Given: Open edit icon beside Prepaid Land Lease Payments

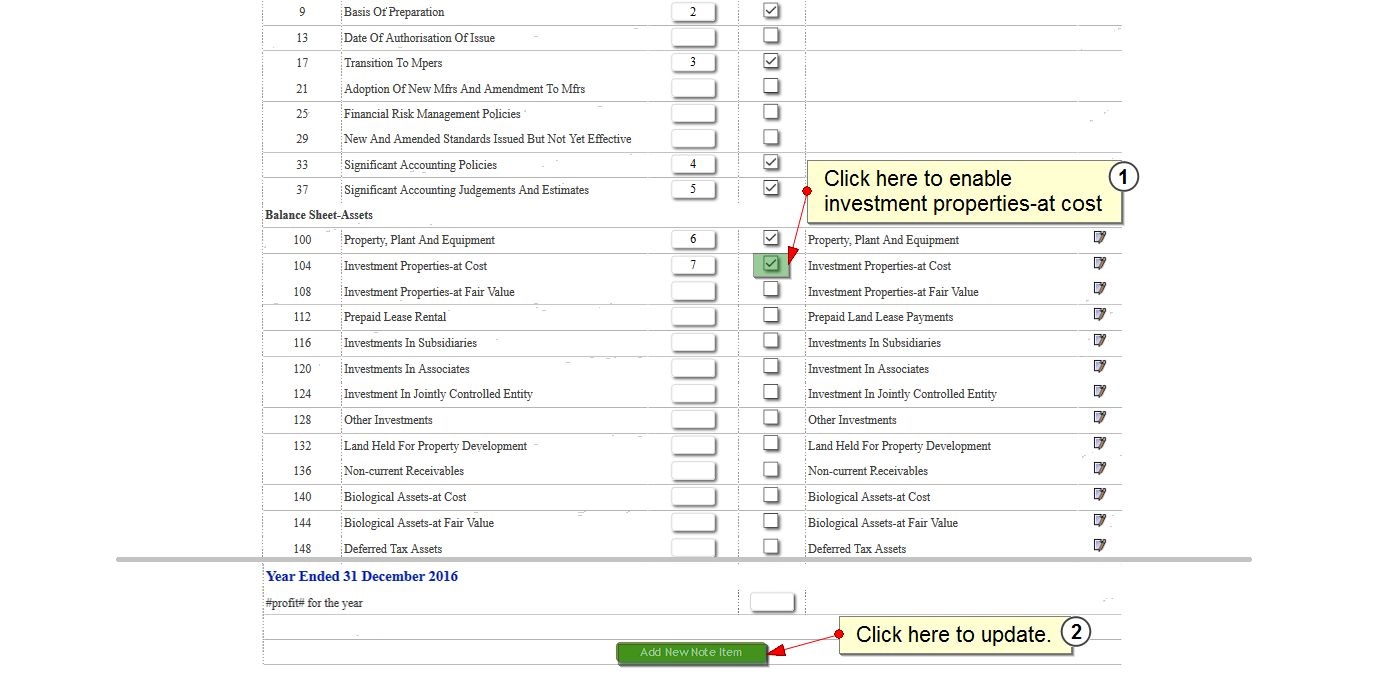Looking at the screenshot, I should pyautogui.click(x=1100, y=315).
